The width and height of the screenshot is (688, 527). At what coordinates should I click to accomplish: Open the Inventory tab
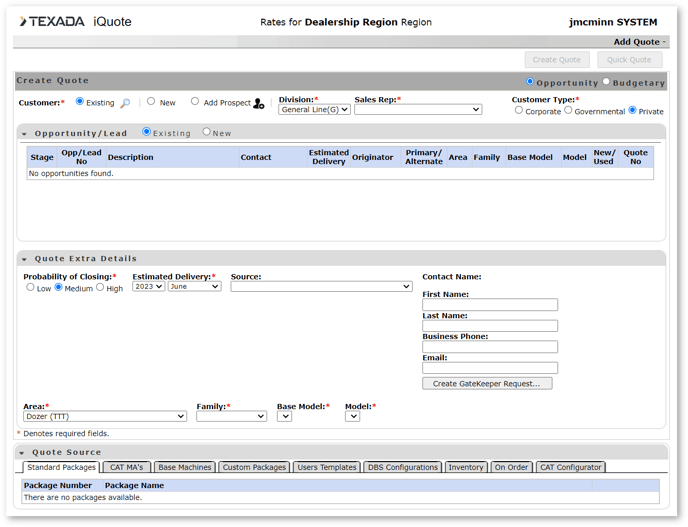(465, 467)
